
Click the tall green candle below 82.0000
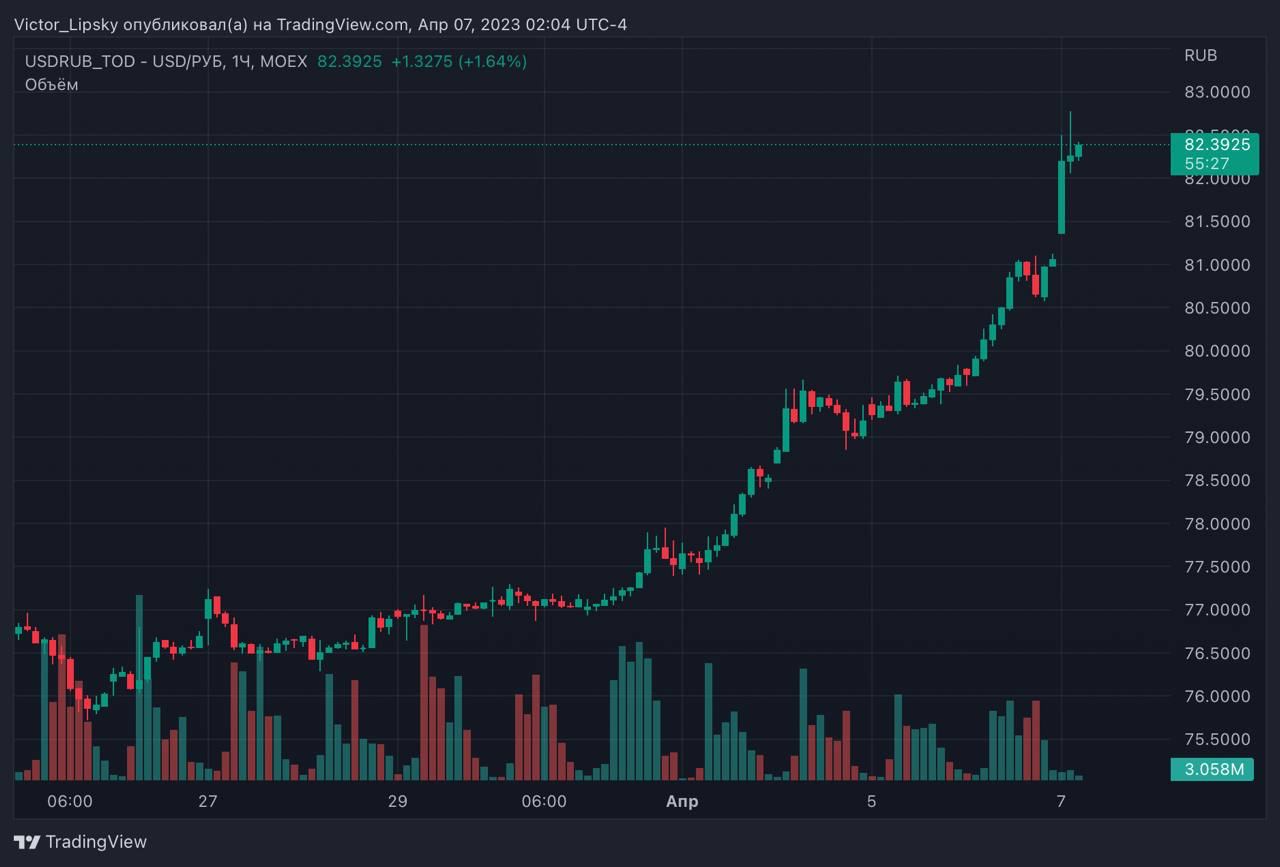(x=1061, y=197)
